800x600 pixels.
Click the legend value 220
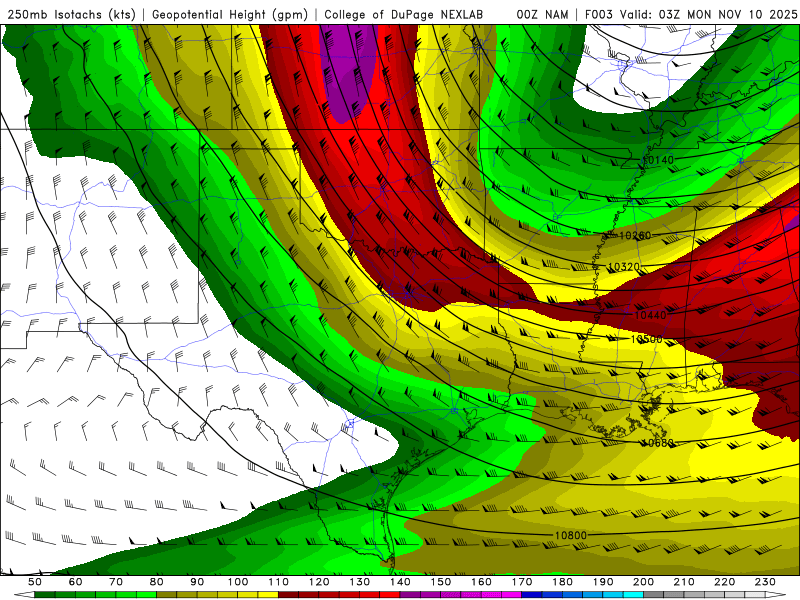click(x=724, y=582)
